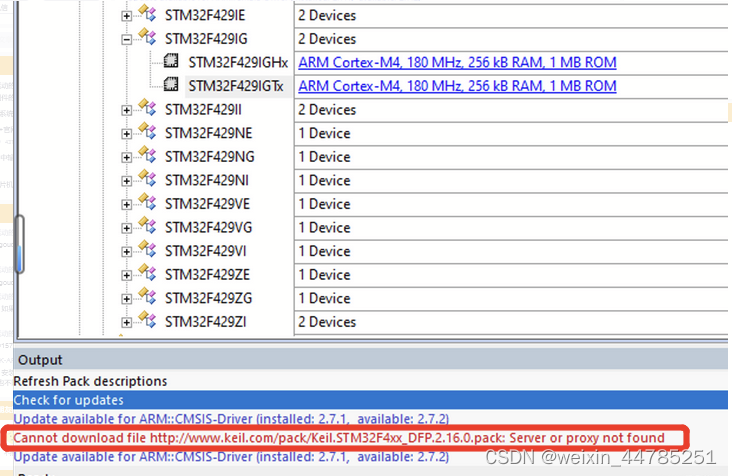This screenshot has width=732, height=476.
Task: Click the STM32F429VI device family icon
Action: tap(148, 249)
